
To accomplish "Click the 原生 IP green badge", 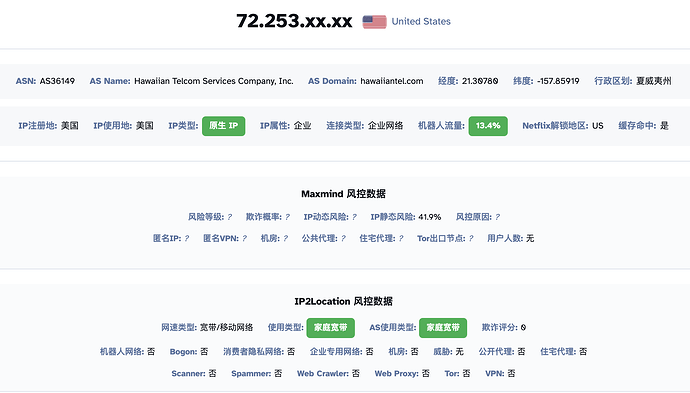I will click(224, 126).
